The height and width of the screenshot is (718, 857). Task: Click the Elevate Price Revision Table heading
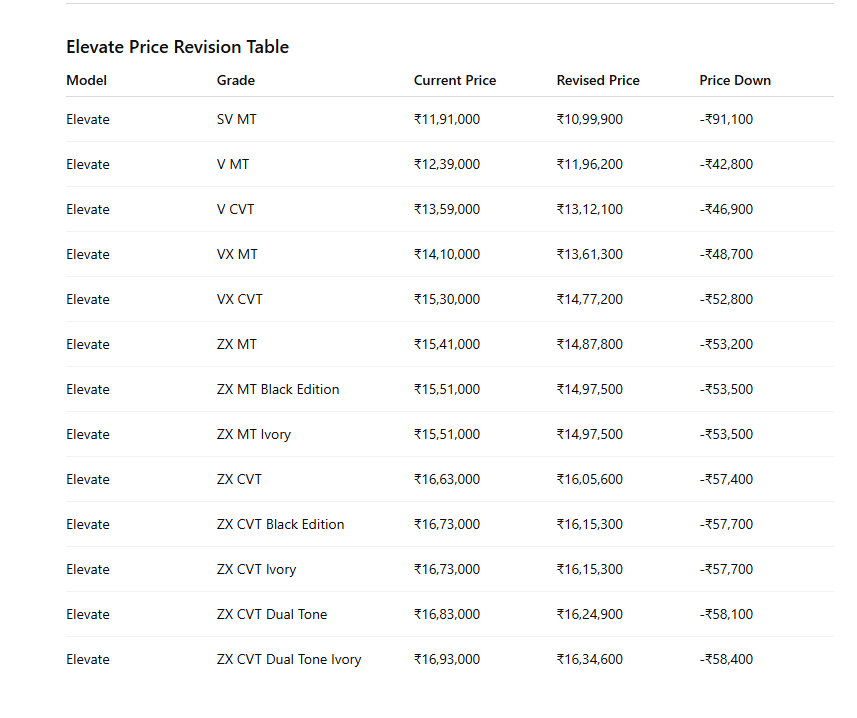click(177, 47)
